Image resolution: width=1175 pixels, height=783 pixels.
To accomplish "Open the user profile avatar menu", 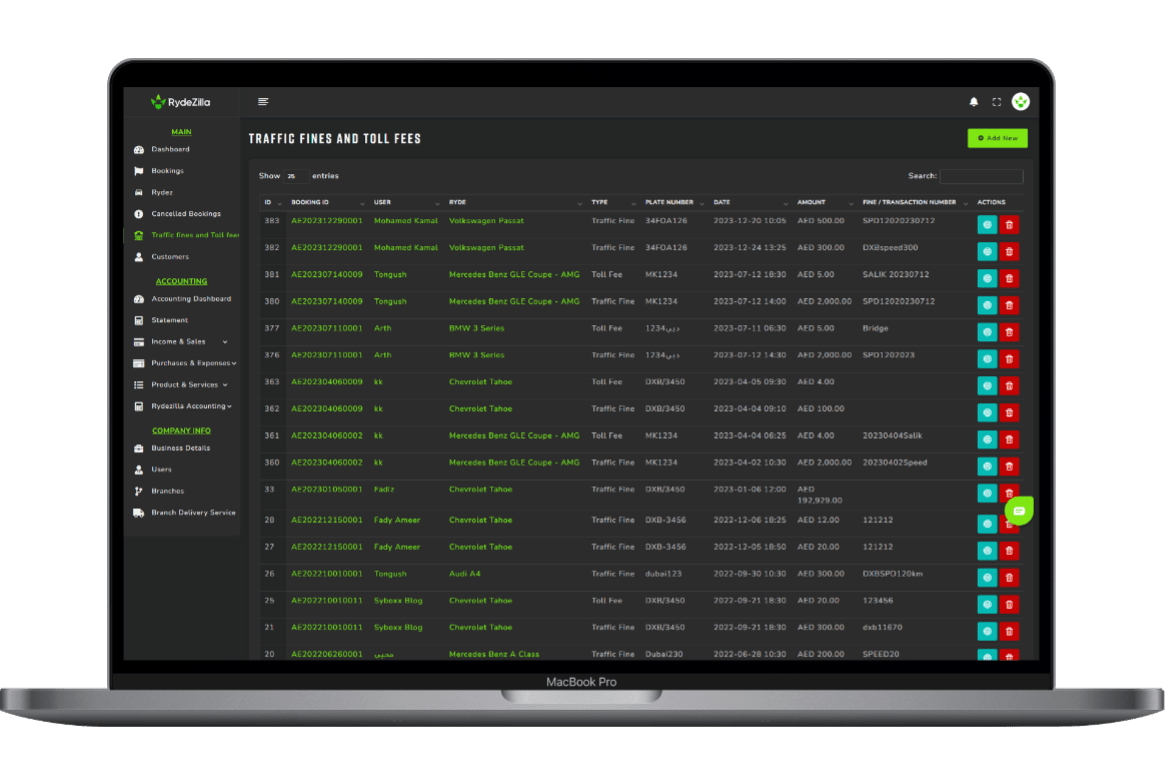I will [1020, 101].
